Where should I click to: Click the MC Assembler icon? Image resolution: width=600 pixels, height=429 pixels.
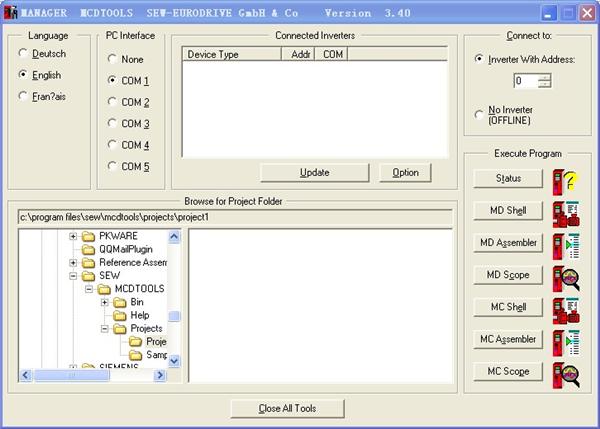[x=566, y=343]
